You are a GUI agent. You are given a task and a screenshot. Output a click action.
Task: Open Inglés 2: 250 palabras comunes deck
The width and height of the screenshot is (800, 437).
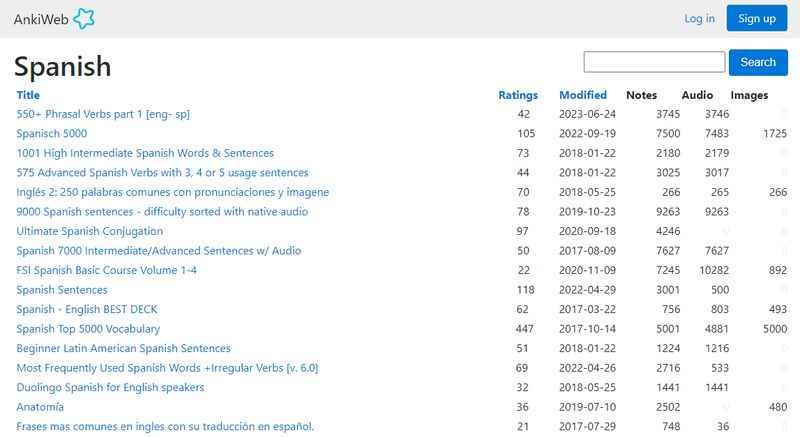[172, 192]
